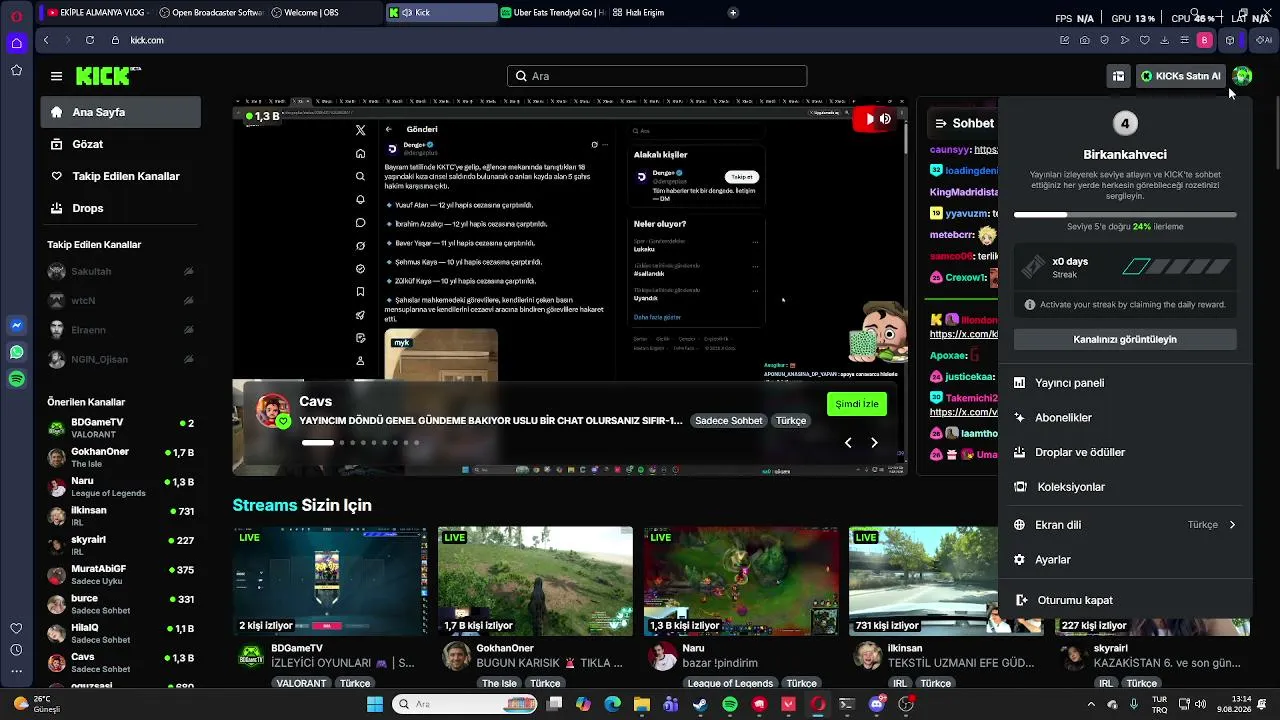This screenshot has width=1280, height=720.
Task: Open Spotify from the taskbar
Action: tap(730, 704)
